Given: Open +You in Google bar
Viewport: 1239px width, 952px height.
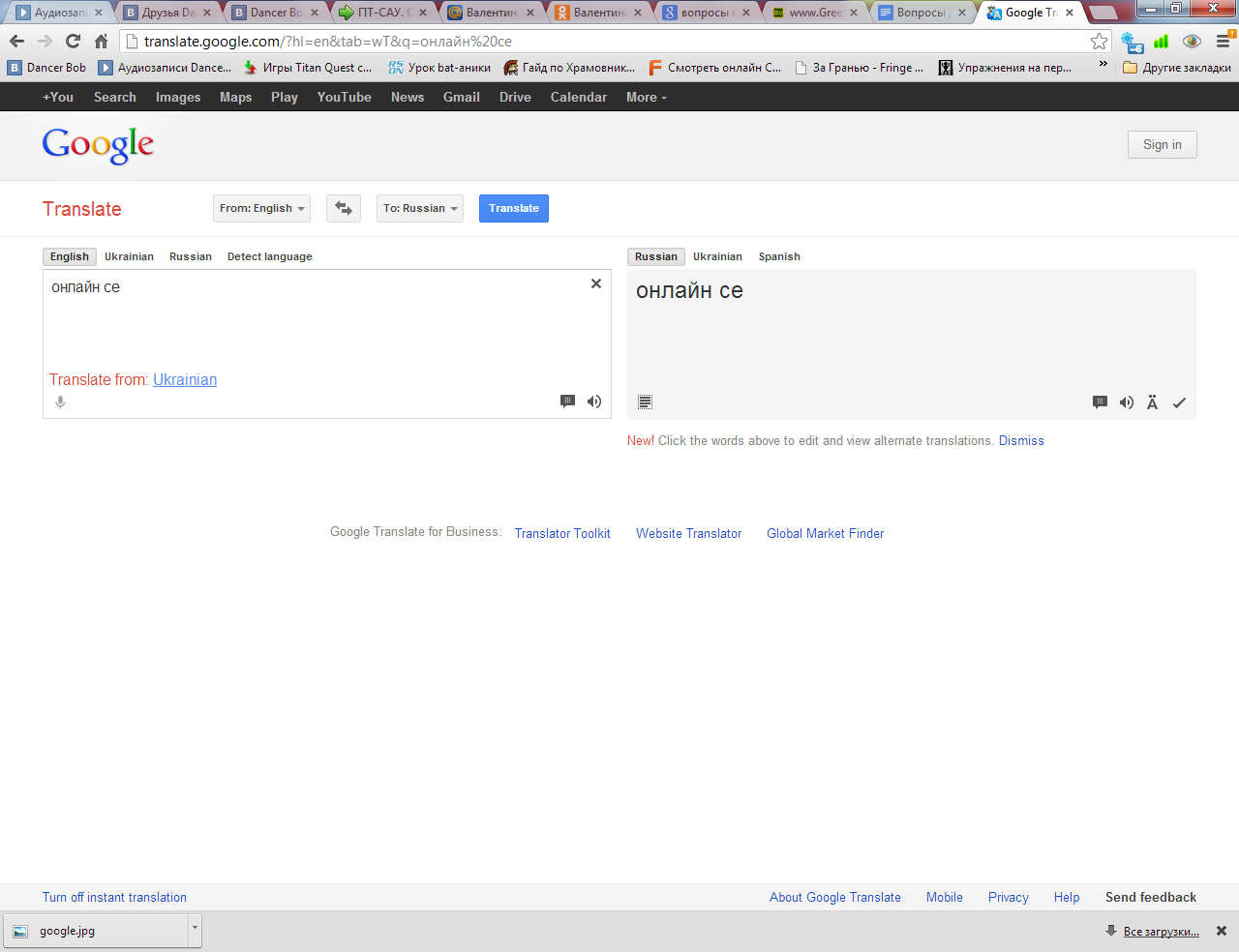Looking at the screenshot, I should tap(58, 97).
